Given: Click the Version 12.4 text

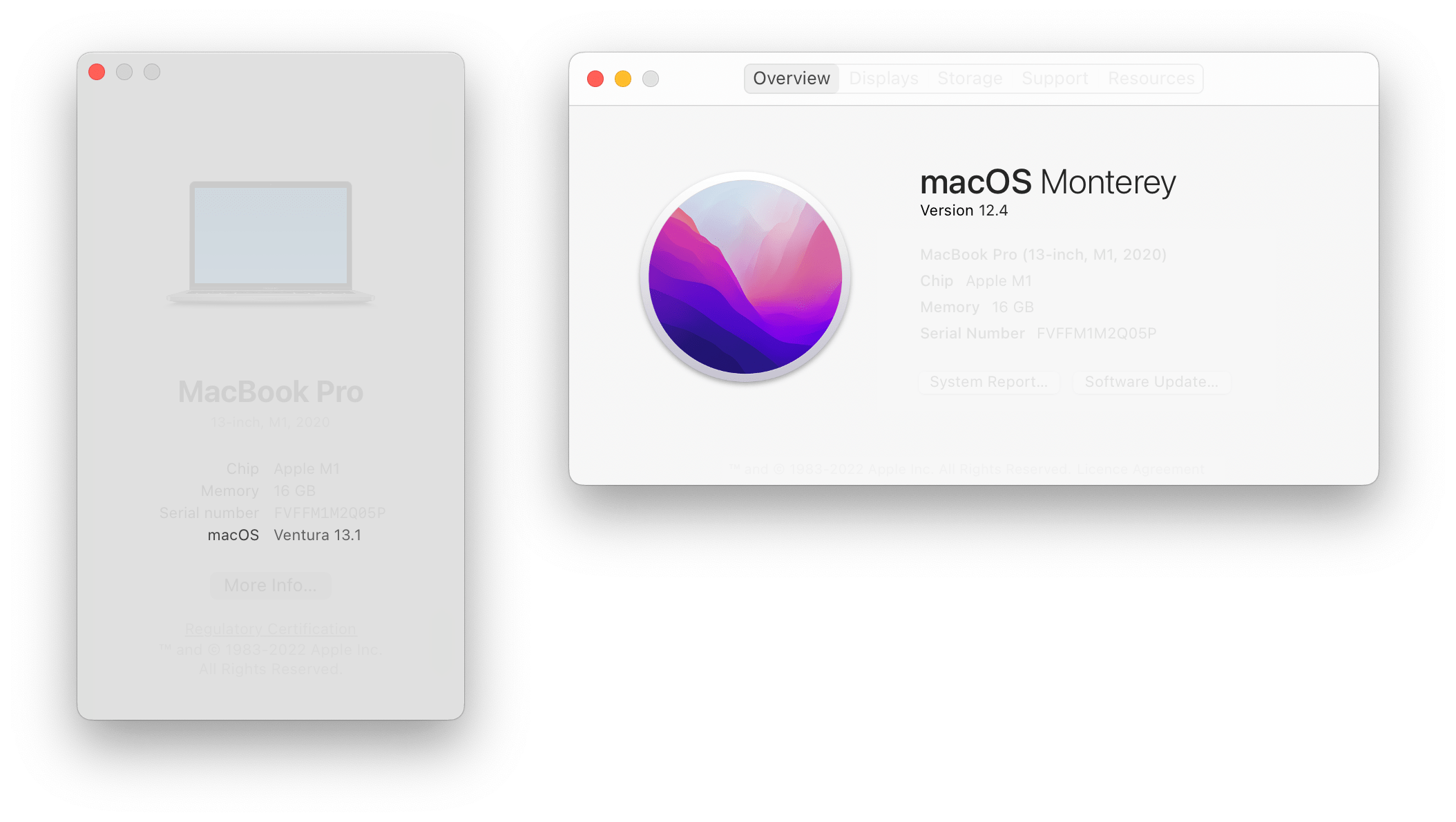Looking at the screenshot, I should pos(964,211).
